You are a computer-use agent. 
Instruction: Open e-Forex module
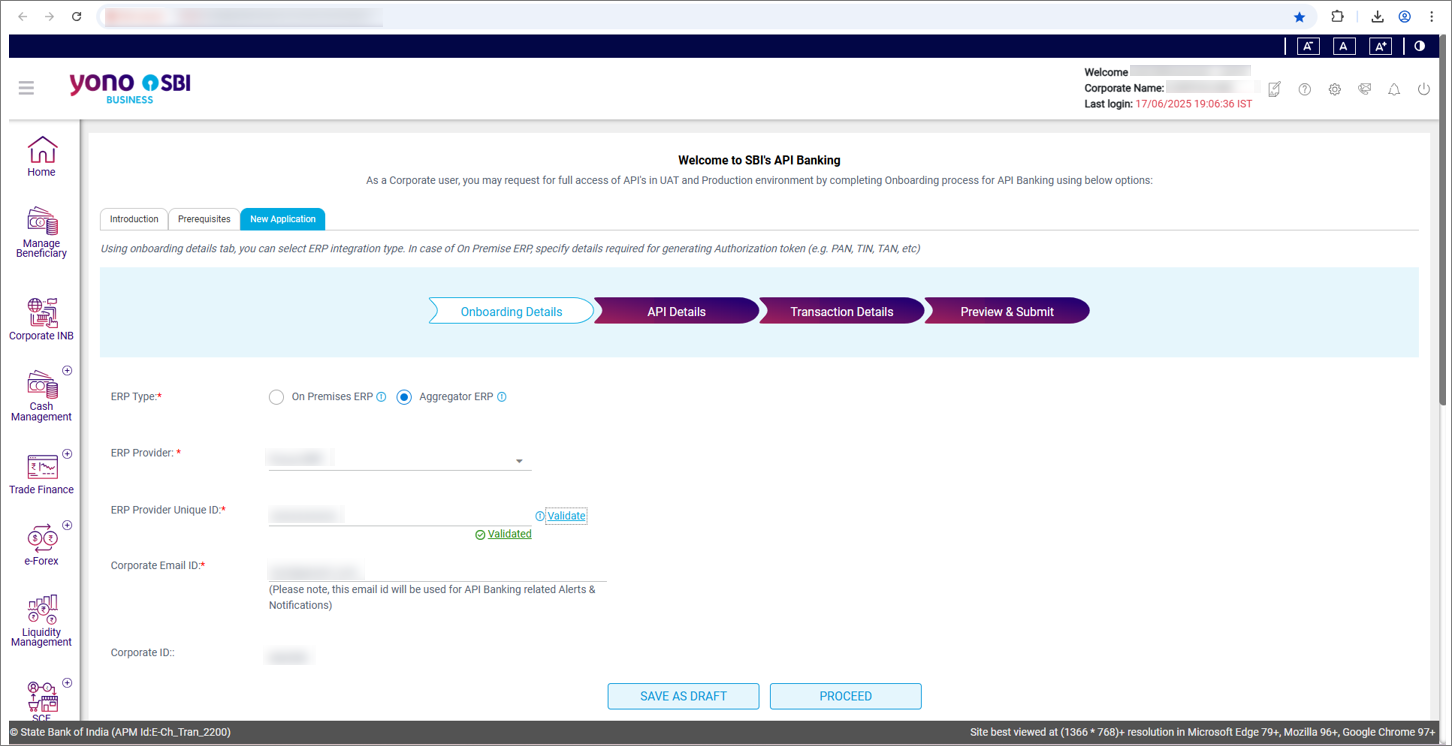[x=42, y=545]
